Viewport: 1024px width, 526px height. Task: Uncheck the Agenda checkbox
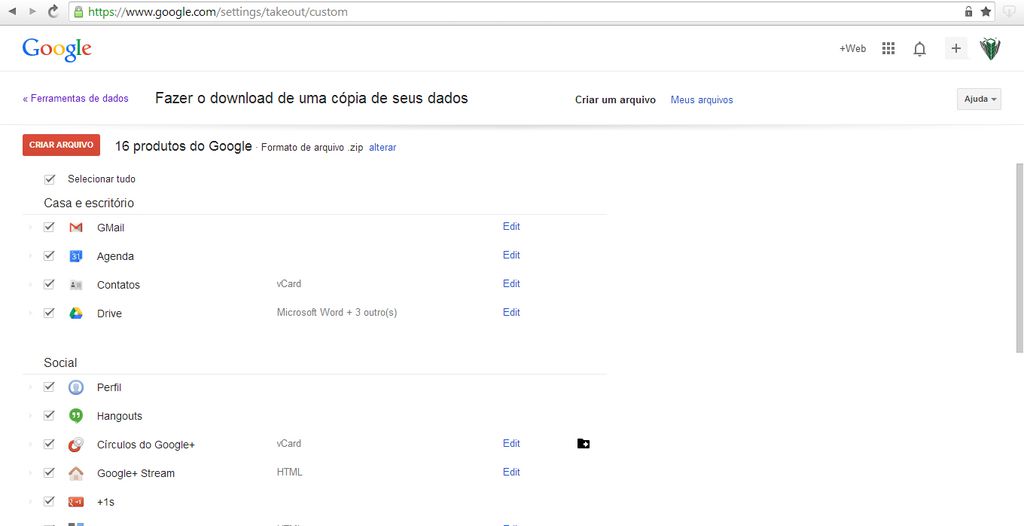coord(49,255)
